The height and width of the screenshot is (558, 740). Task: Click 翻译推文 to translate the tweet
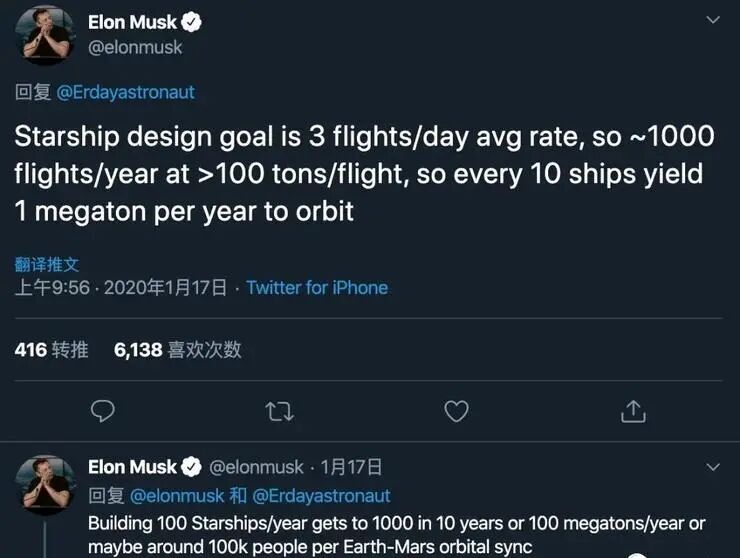[x=47, y=265]
